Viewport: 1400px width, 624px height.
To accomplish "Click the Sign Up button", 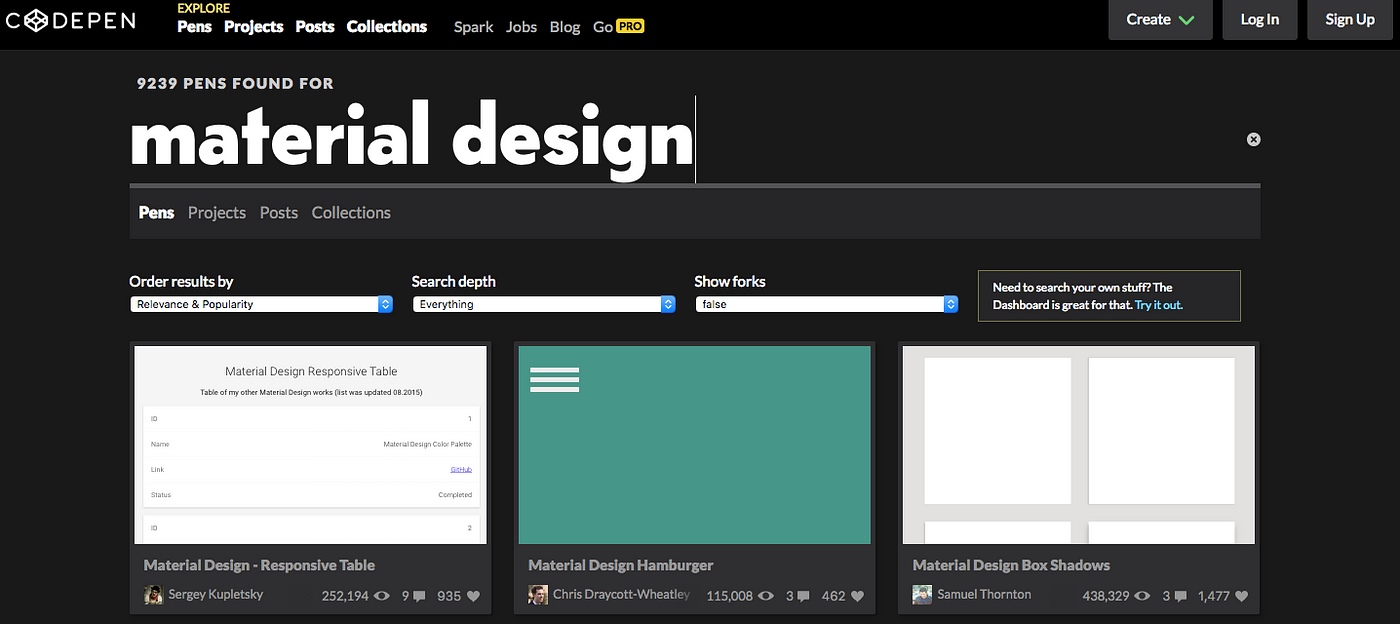I will click(1350, 20).
